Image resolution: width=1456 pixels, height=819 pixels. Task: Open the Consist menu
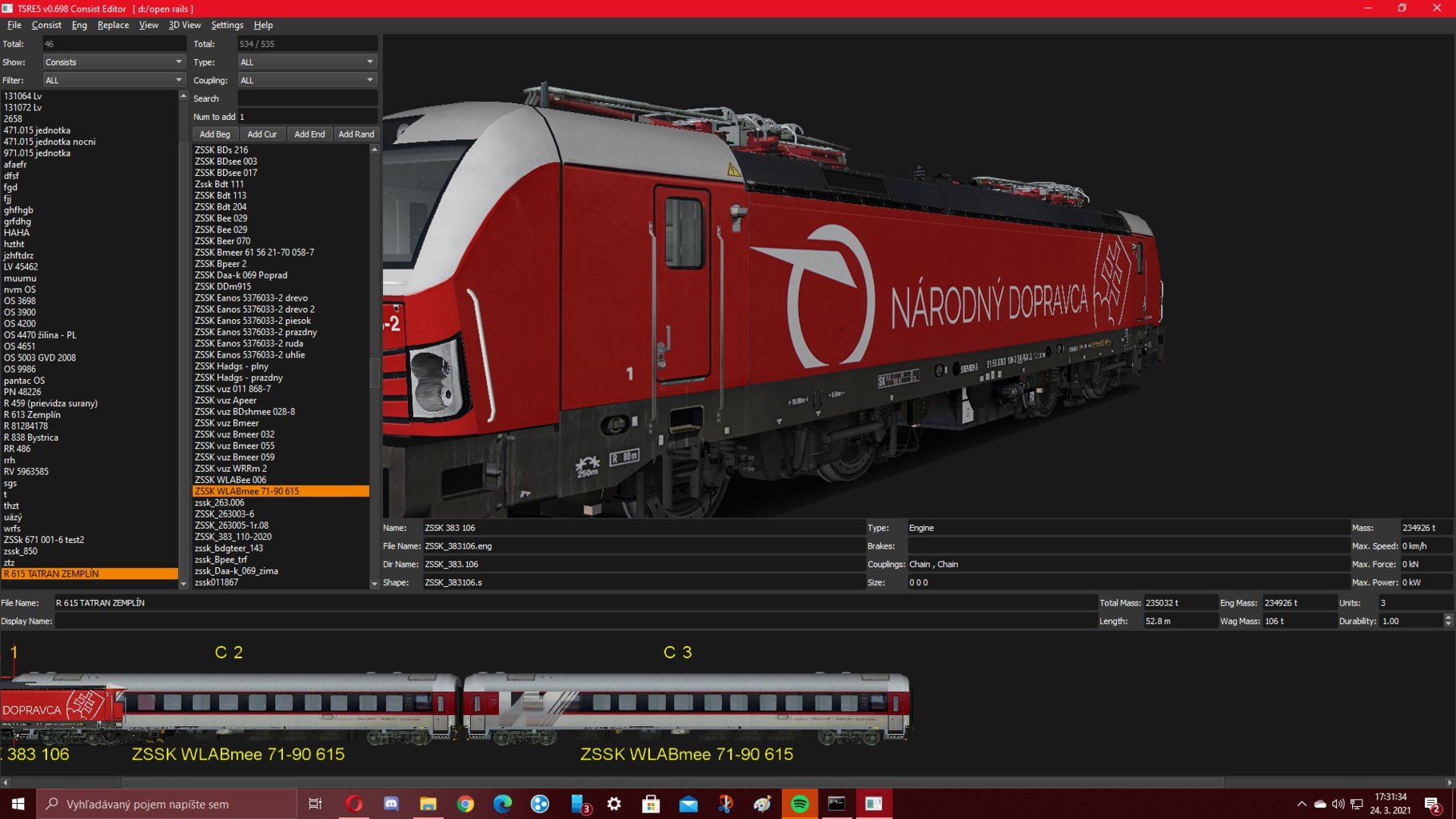click(x=46, y=26)
